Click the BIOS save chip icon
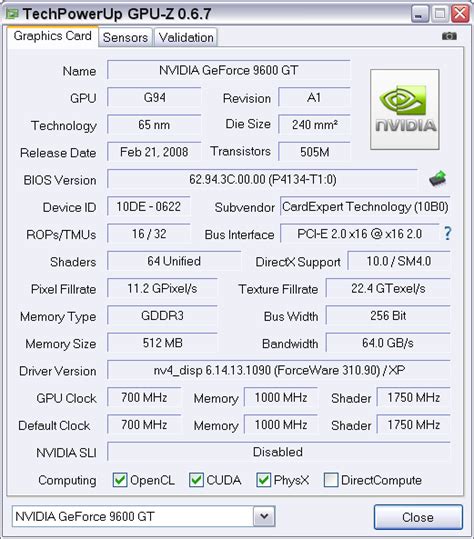The width and height of the screenshot is (474, 539). click(x=438, y=179)
